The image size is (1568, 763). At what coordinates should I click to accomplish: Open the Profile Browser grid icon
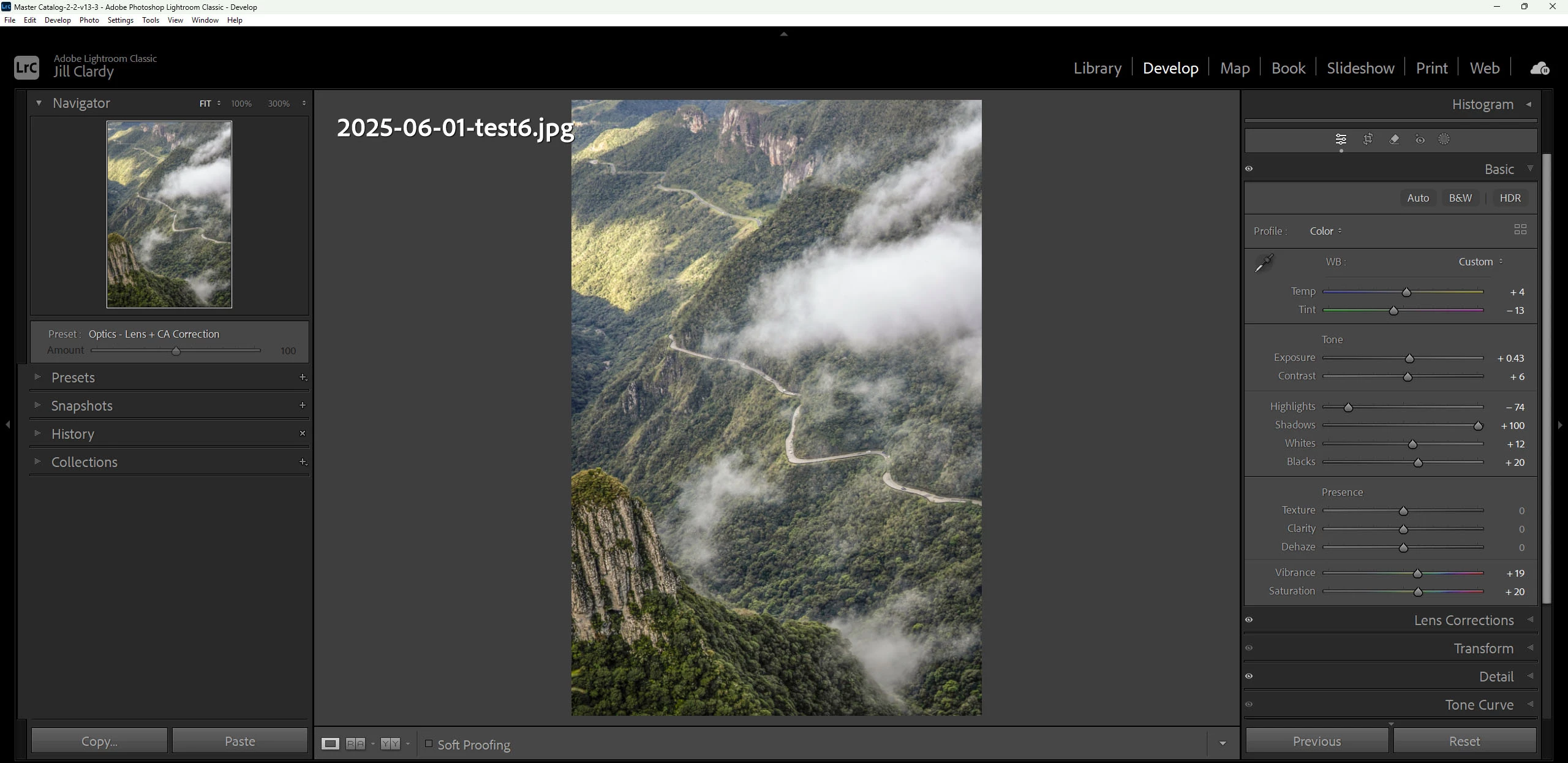(x=1520, y=230)
